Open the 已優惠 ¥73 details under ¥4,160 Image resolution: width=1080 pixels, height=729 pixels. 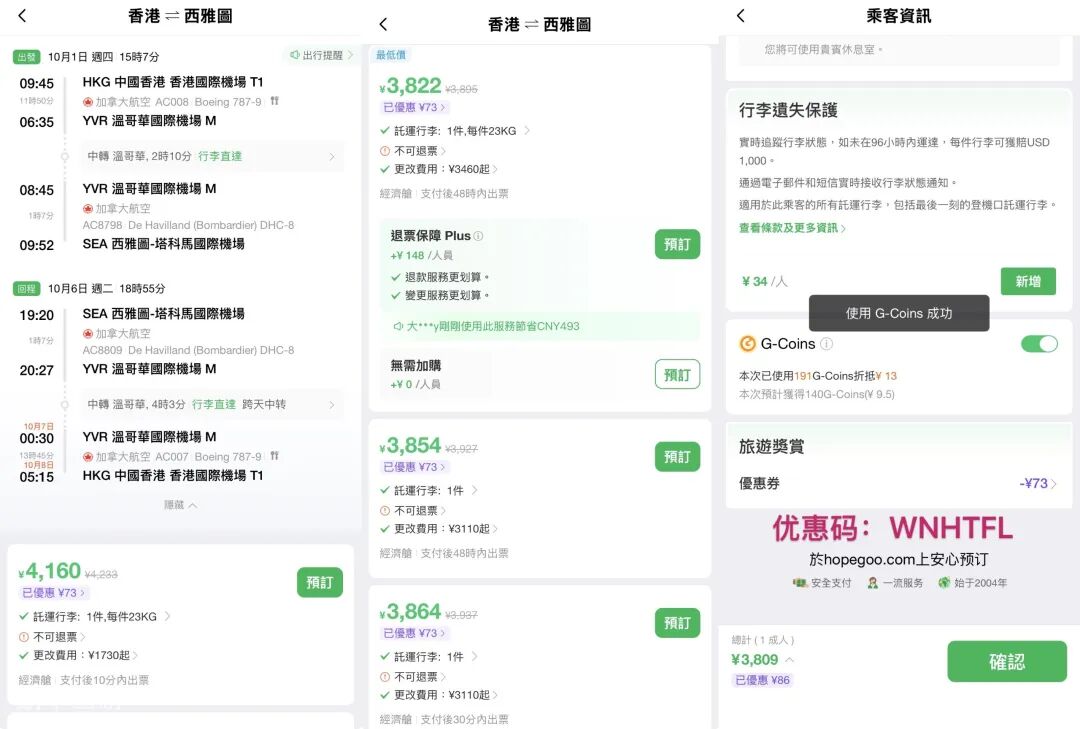(x=53, y=593)
